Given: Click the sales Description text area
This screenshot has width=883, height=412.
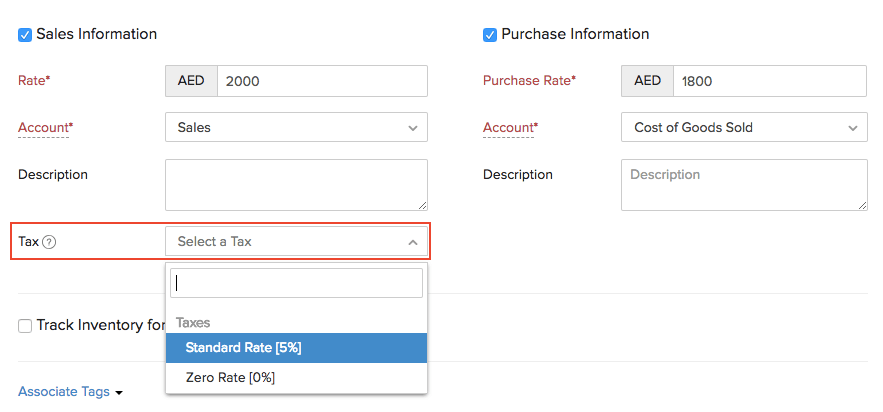Looking at the screenshot, I should tap(296, 184).
